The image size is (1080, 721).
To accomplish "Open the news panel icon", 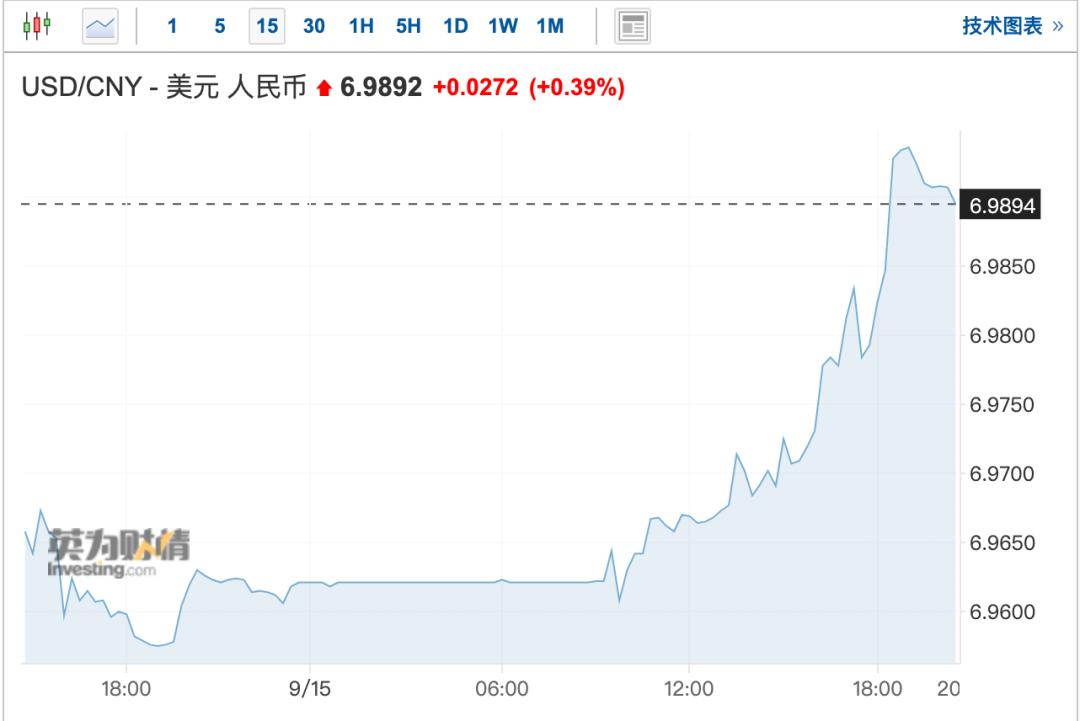I will coord(631,26).
